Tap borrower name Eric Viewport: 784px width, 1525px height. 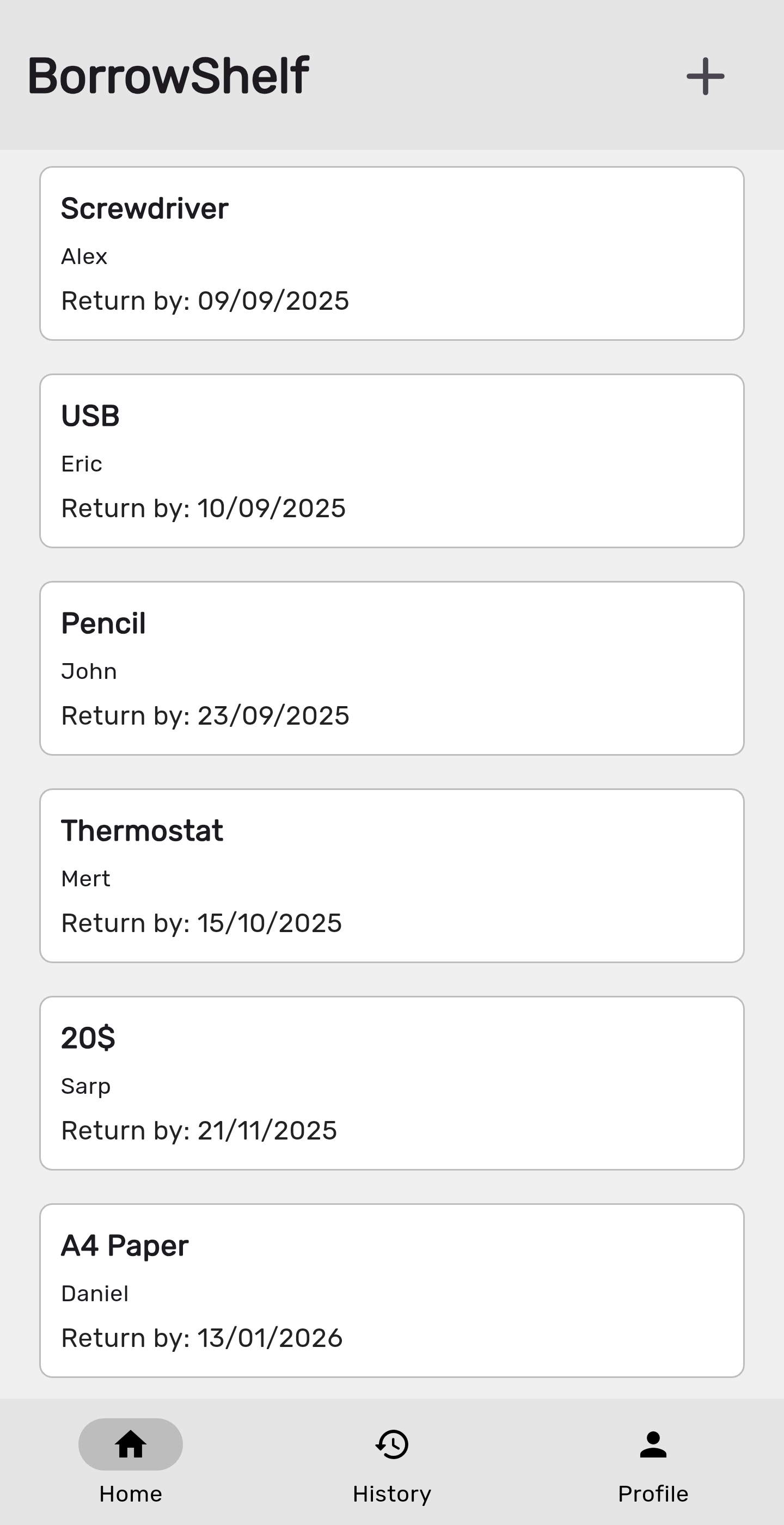pyautogui.click(x=82, y=463)
